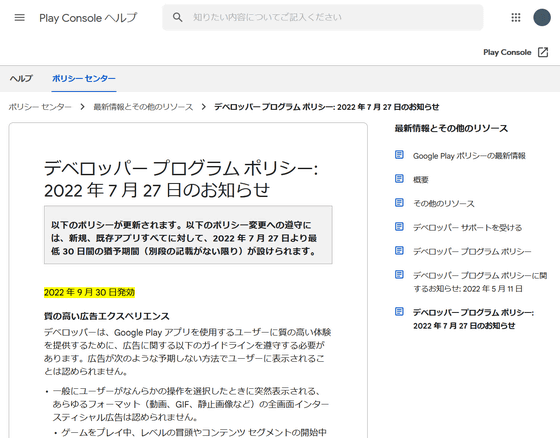Open the 2022 年 5 月 11 日 policy notice link

[480, 282]
